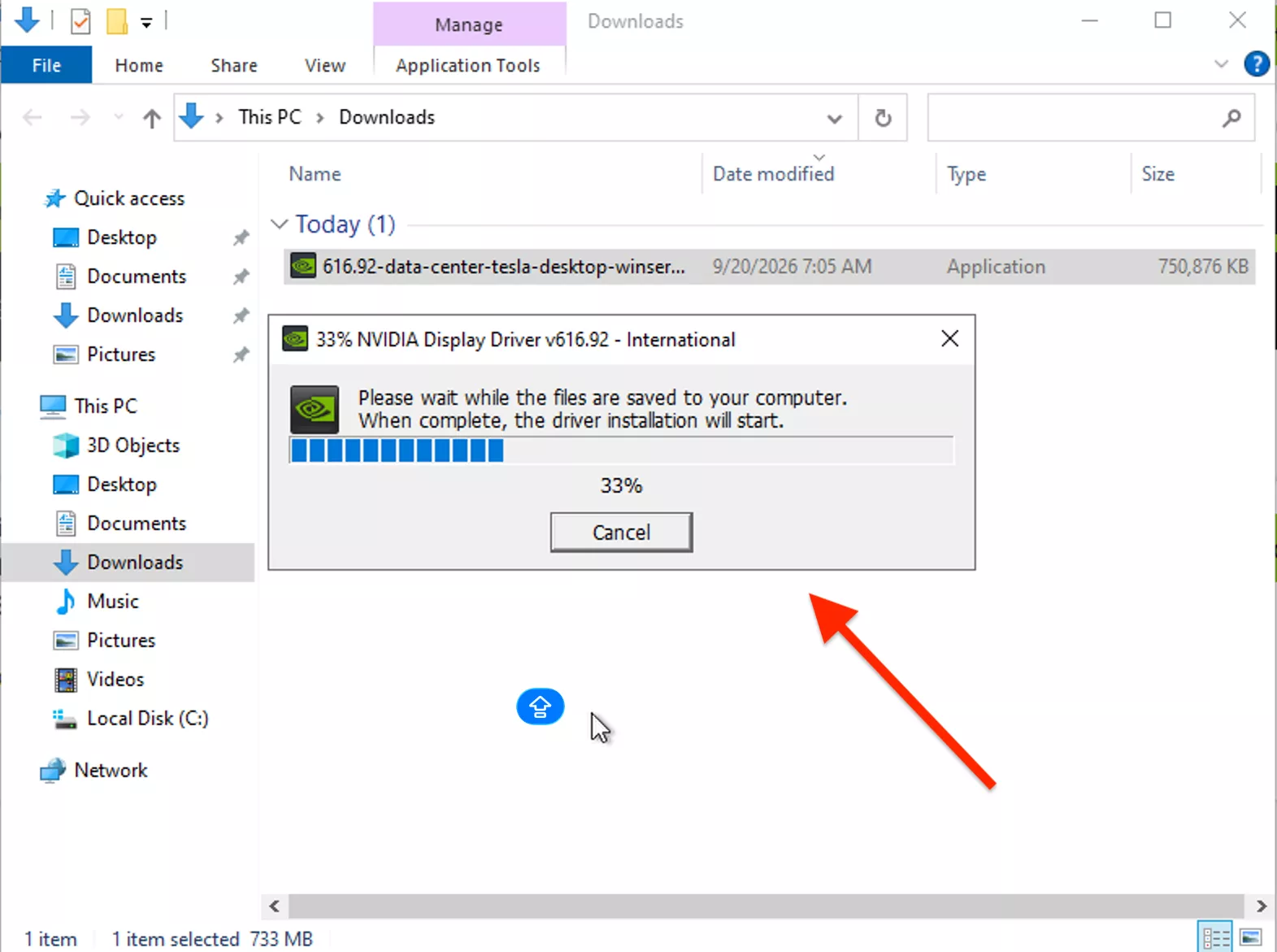Sort files by the Size column
Screen dimensions: 1277x952
(1158, 174)
